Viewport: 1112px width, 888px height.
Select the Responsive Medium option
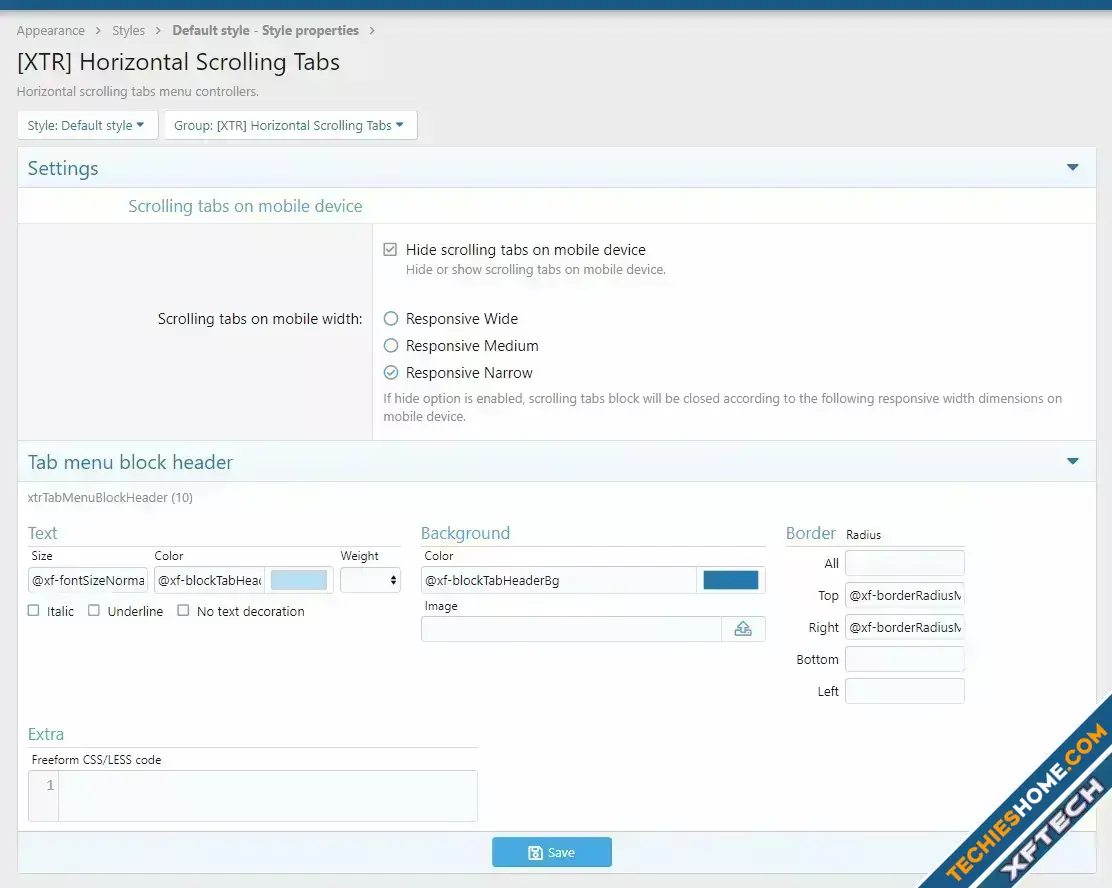[x=391, y=346]
